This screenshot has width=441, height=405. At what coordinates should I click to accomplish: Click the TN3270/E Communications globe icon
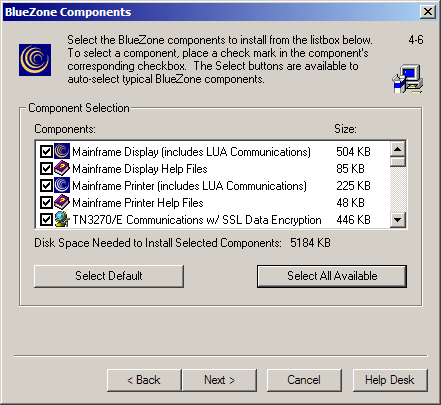62,219
